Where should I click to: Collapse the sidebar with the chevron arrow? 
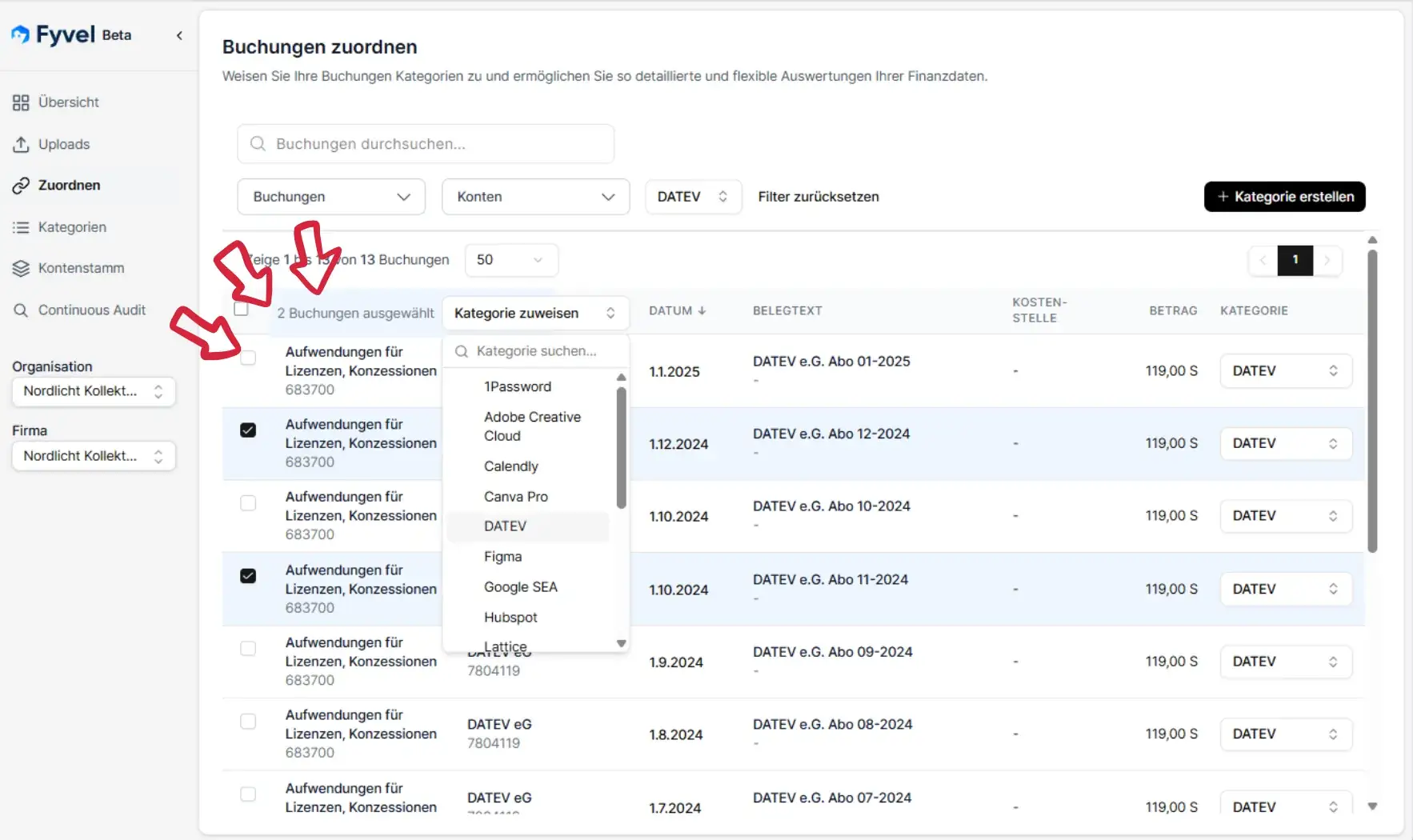[x=179, y=35]
